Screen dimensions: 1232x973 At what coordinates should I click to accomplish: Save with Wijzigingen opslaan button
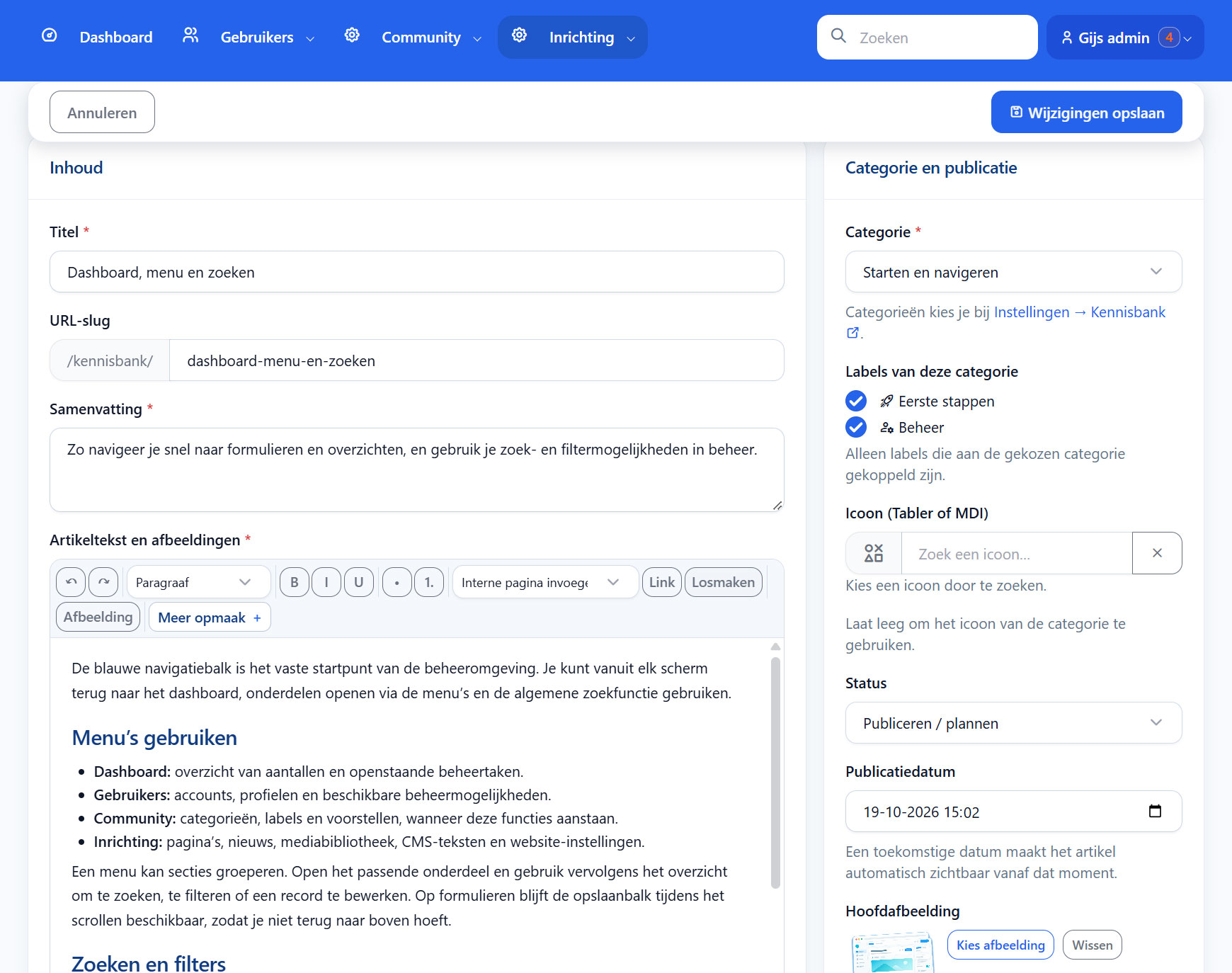tap(1087, 112)
